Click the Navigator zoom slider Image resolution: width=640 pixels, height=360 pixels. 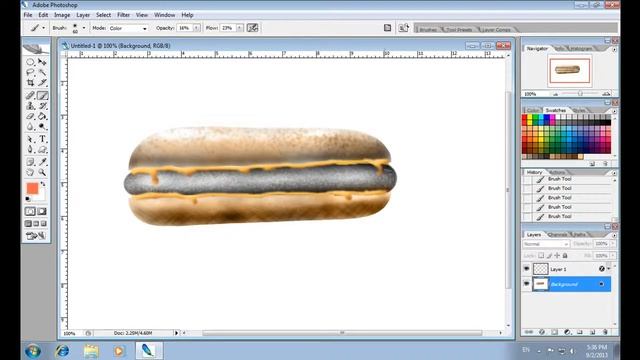point(580,94)
